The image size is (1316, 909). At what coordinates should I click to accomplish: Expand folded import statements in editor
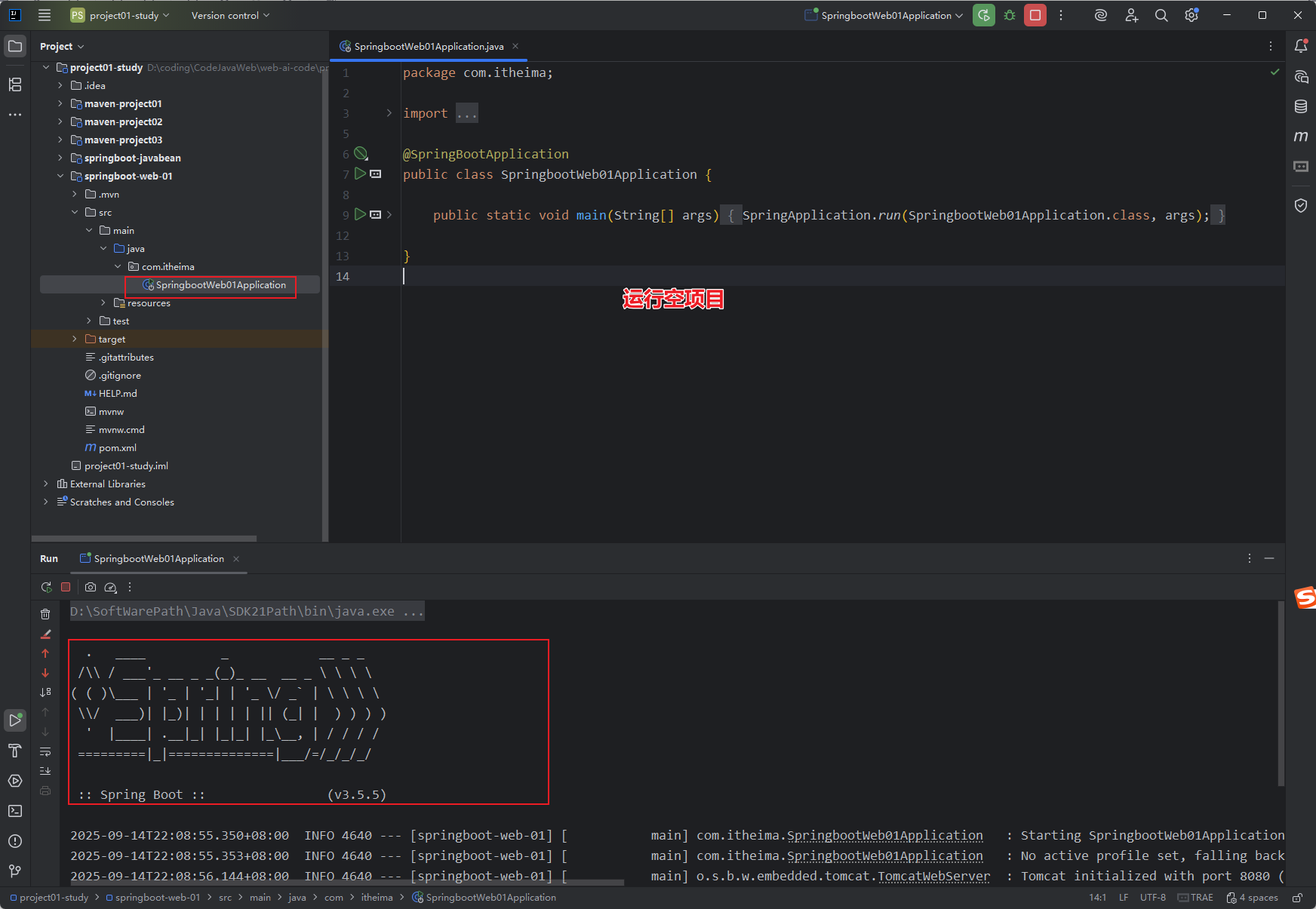click(389, 113)
